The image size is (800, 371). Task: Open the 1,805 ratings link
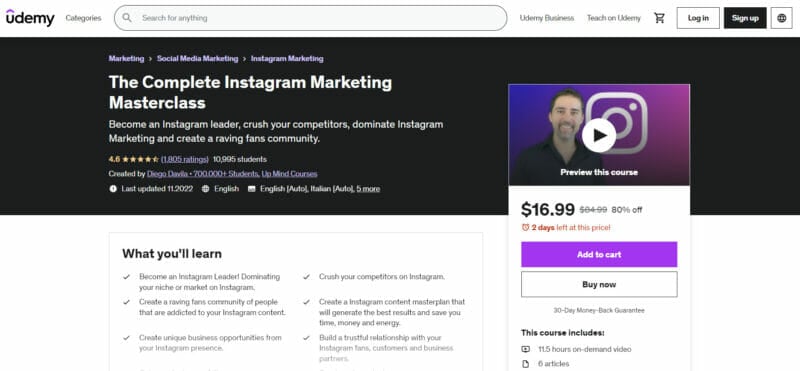pos(185,159)
